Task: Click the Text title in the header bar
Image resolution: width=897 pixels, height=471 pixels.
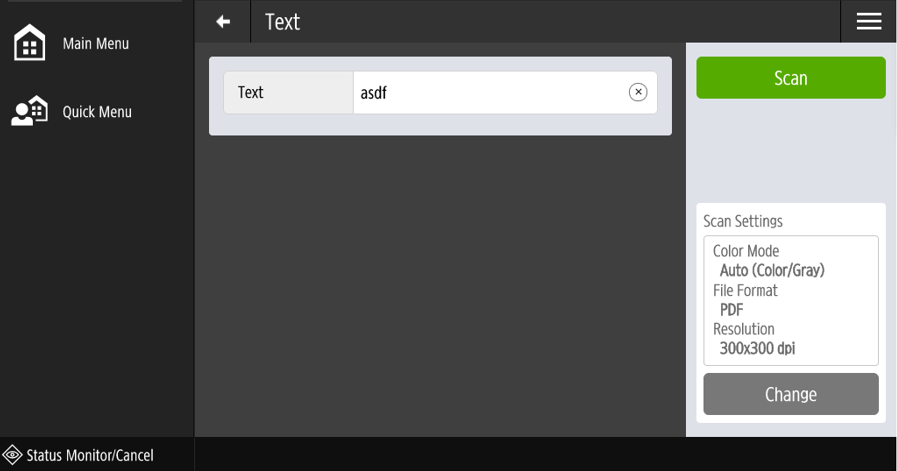Action: pos(282,22)
